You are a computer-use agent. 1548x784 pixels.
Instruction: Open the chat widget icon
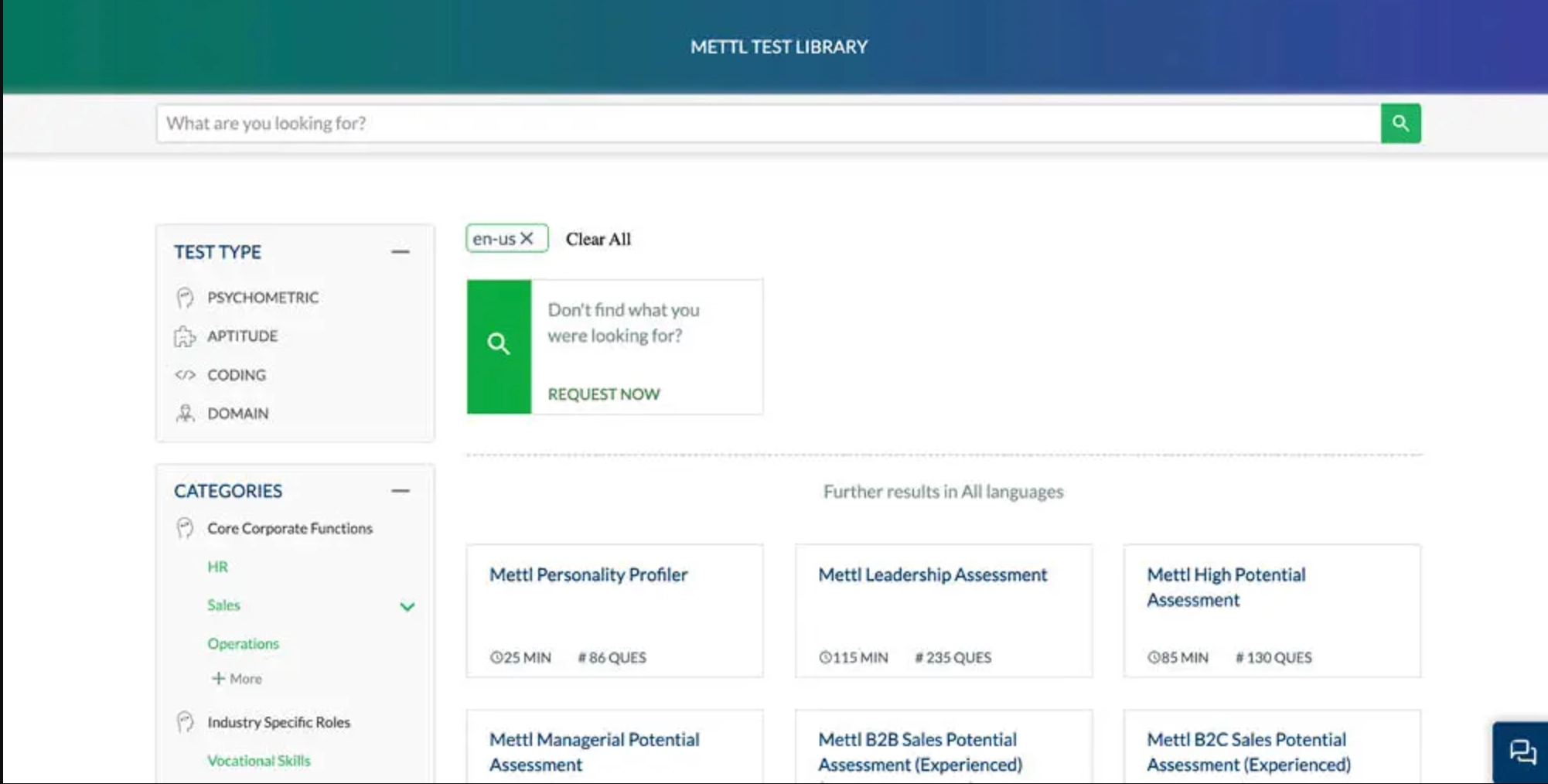[1522, 752]
